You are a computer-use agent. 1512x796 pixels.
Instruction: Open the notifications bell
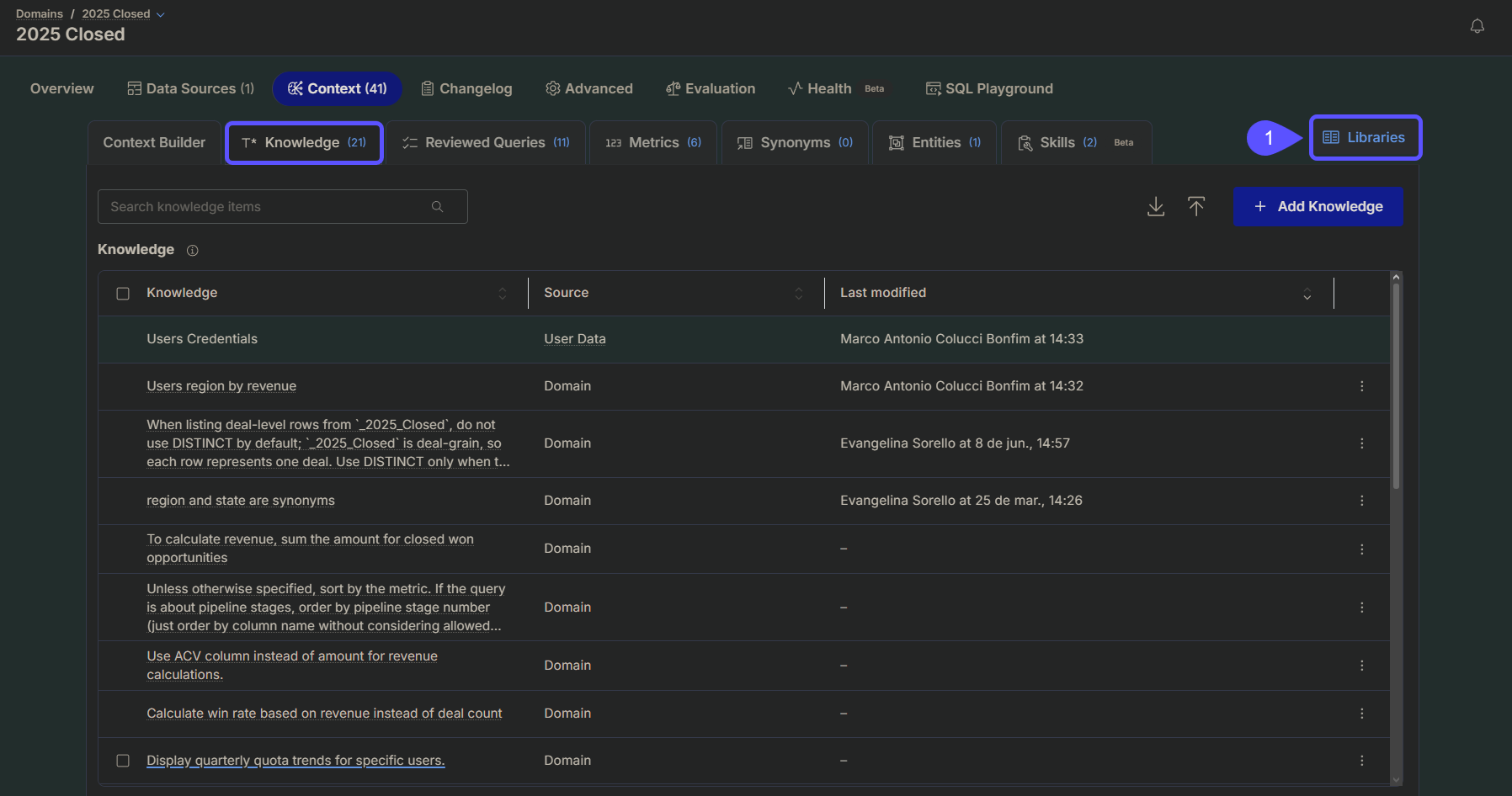(1477, 26)
